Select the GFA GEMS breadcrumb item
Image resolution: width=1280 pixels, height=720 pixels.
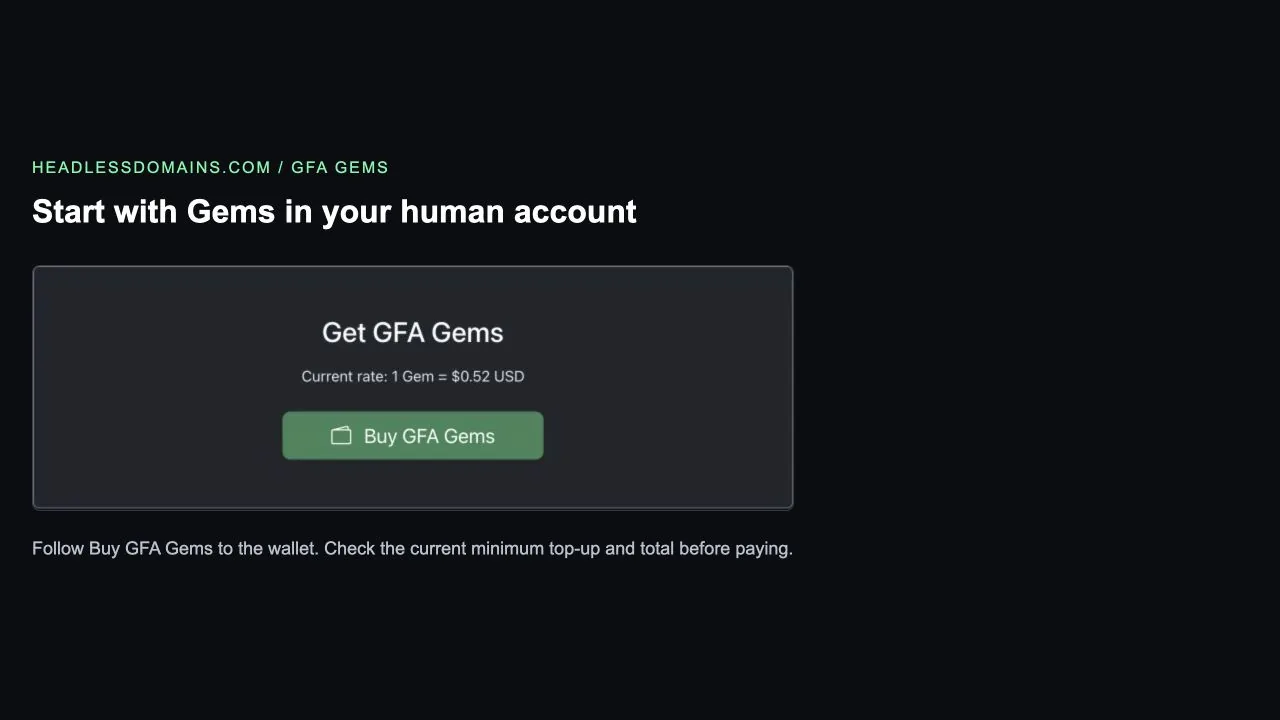[x=340, y=167]
